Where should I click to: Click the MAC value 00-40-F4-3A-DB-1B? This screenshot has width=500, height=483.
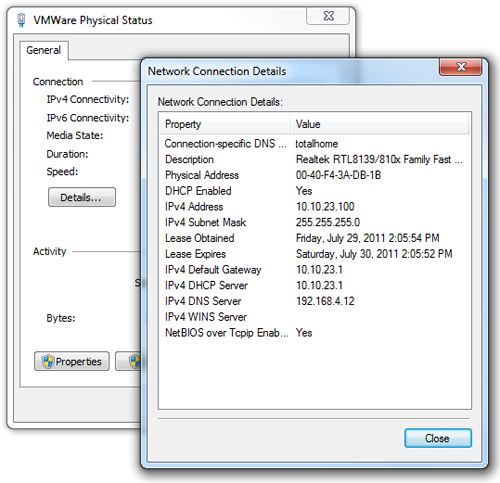338,175
